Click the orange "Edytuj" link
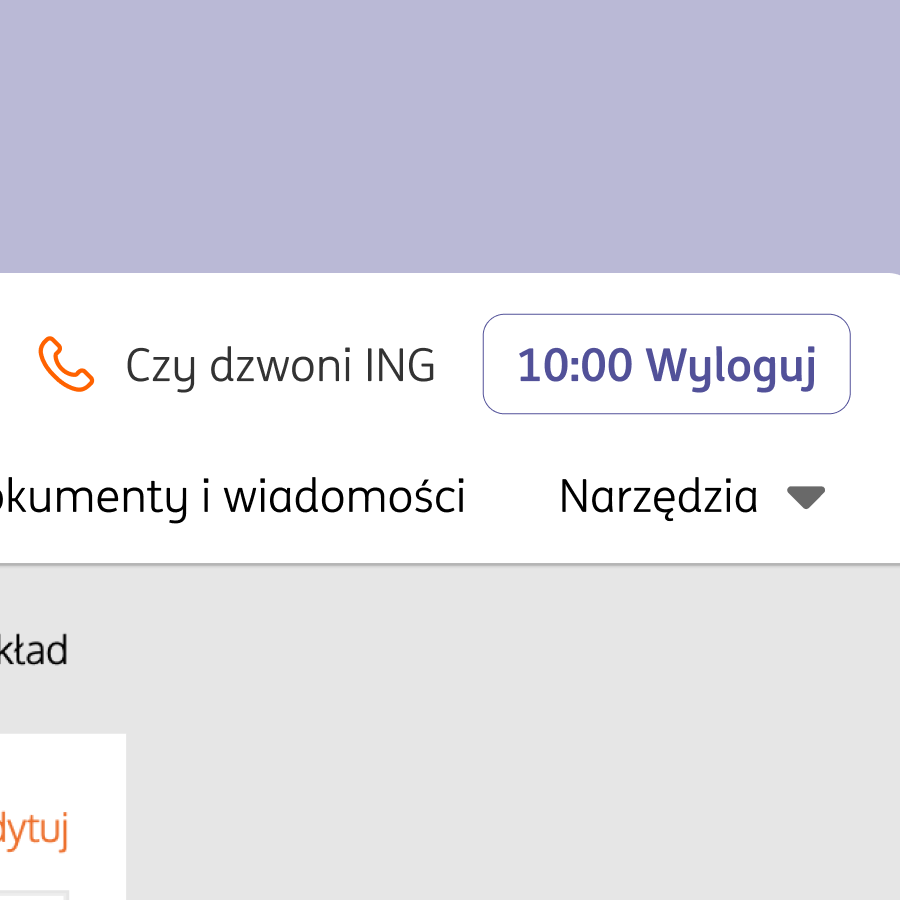Viewport: 900px width, 900px height. (34, 830)
